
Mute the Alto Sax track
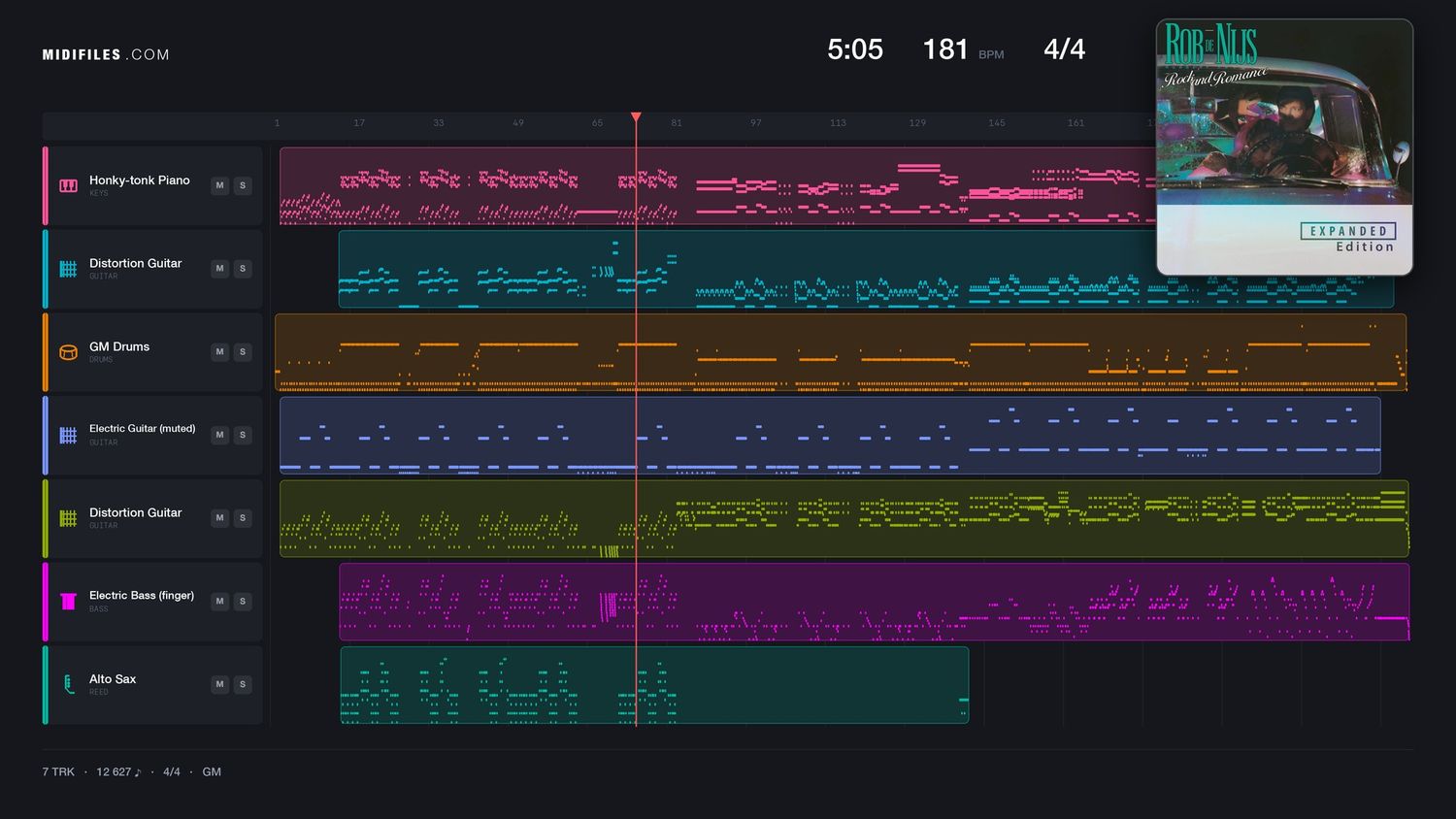tap(219, 684)
